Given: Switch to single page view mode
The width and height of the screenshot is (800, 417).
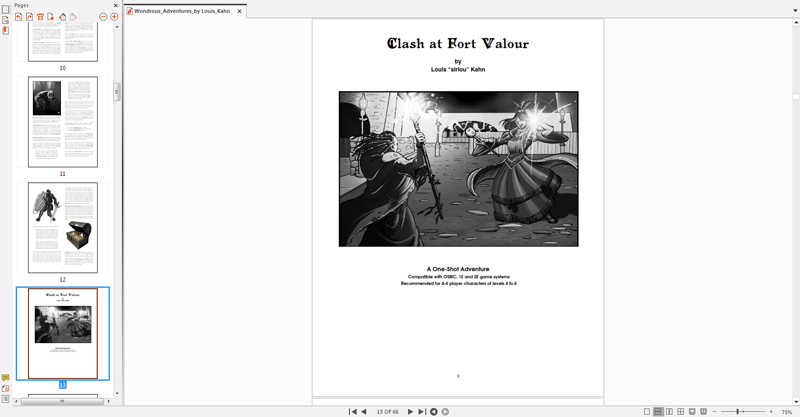Looking at the screenshot, I should [x=647, y=411].
